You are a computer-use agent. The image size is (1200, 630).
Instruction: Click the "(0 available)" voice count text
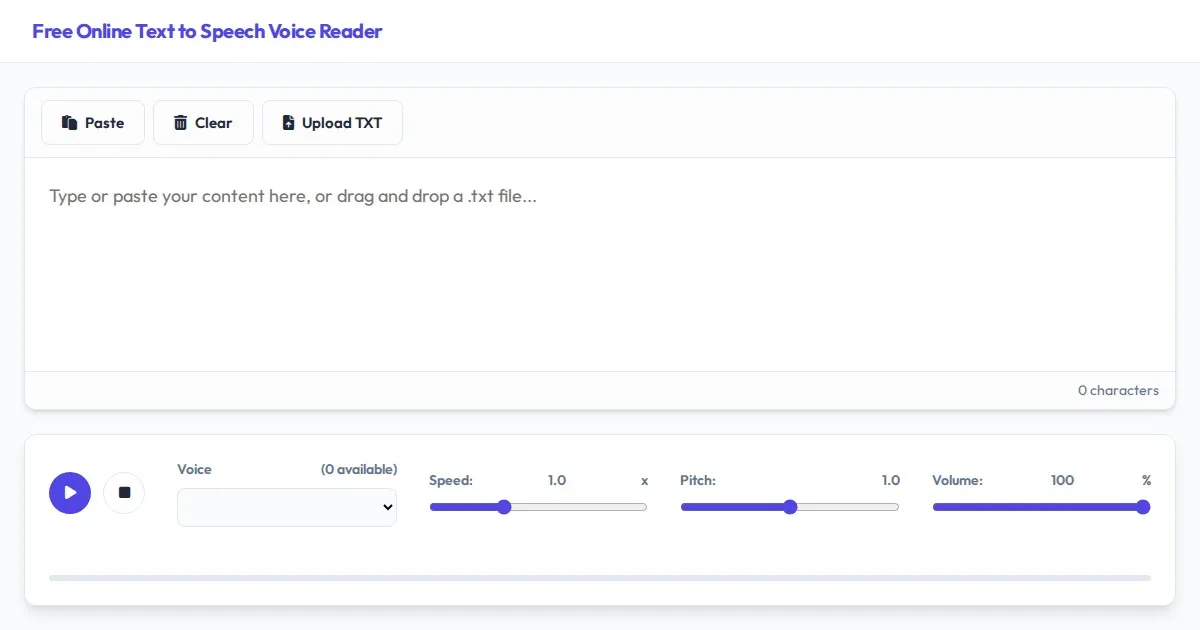pyautogui.click(x=358, y=469)
